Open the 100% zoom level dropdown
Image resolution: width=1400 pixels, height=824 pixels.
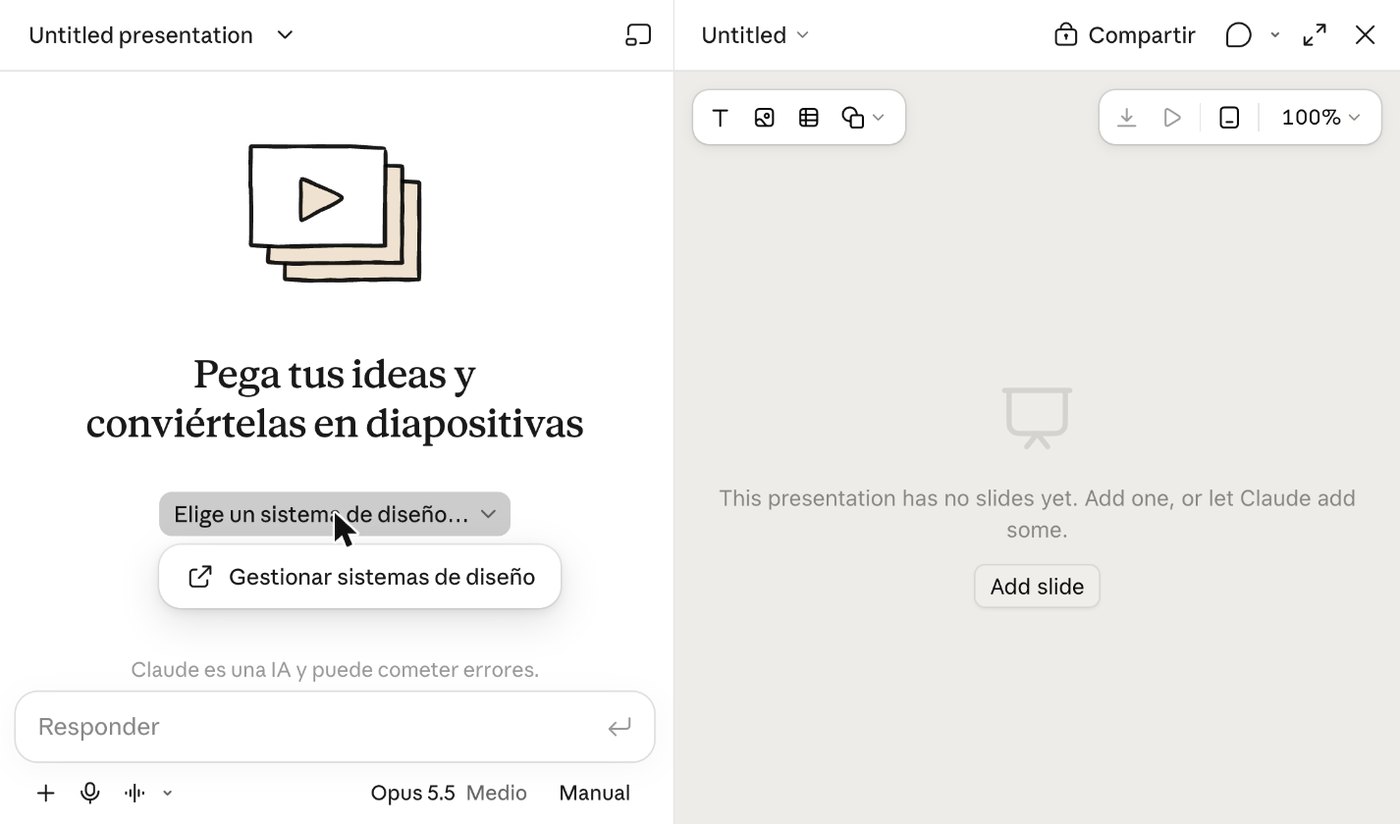tap(1321, 118)
